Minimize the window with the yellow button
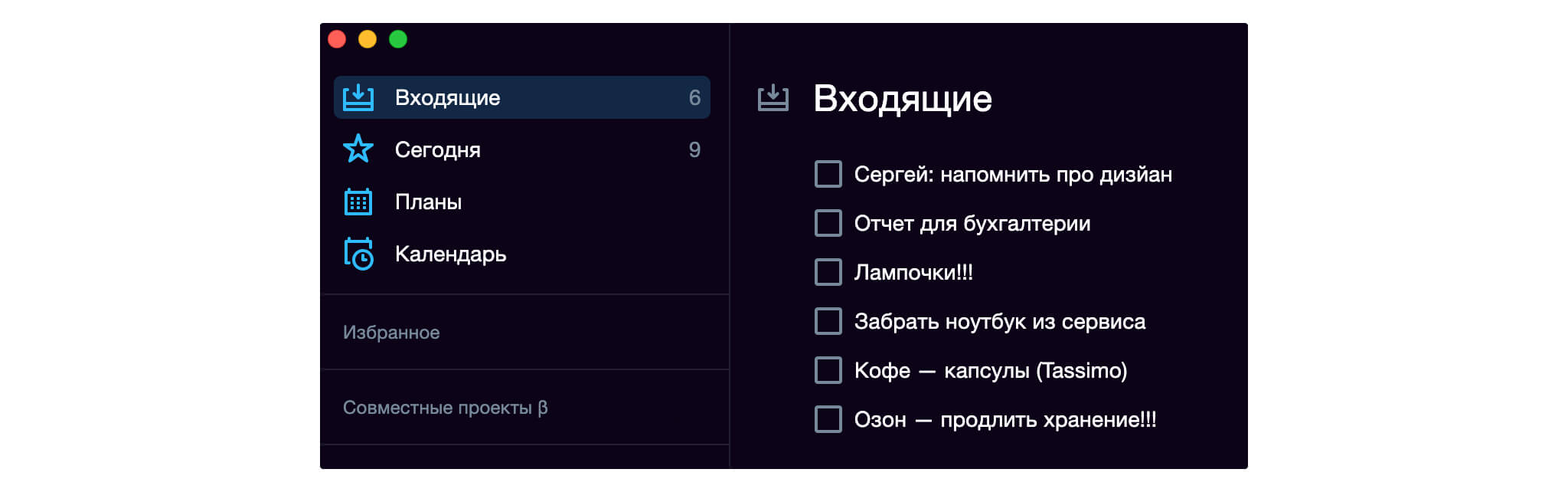The width and height of the screenshot is (1568, 492). (x=367, y=39)
